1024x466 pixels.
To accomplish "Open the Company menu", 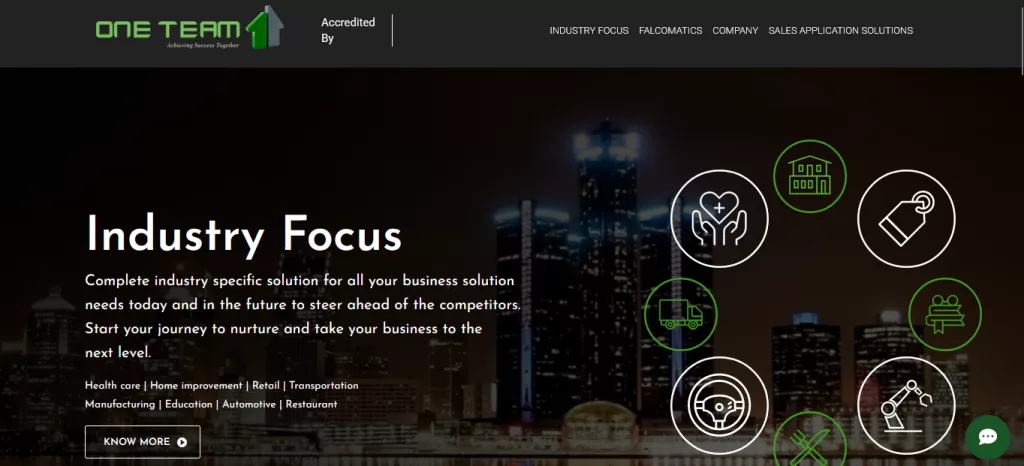I will (x=735, y=31).
